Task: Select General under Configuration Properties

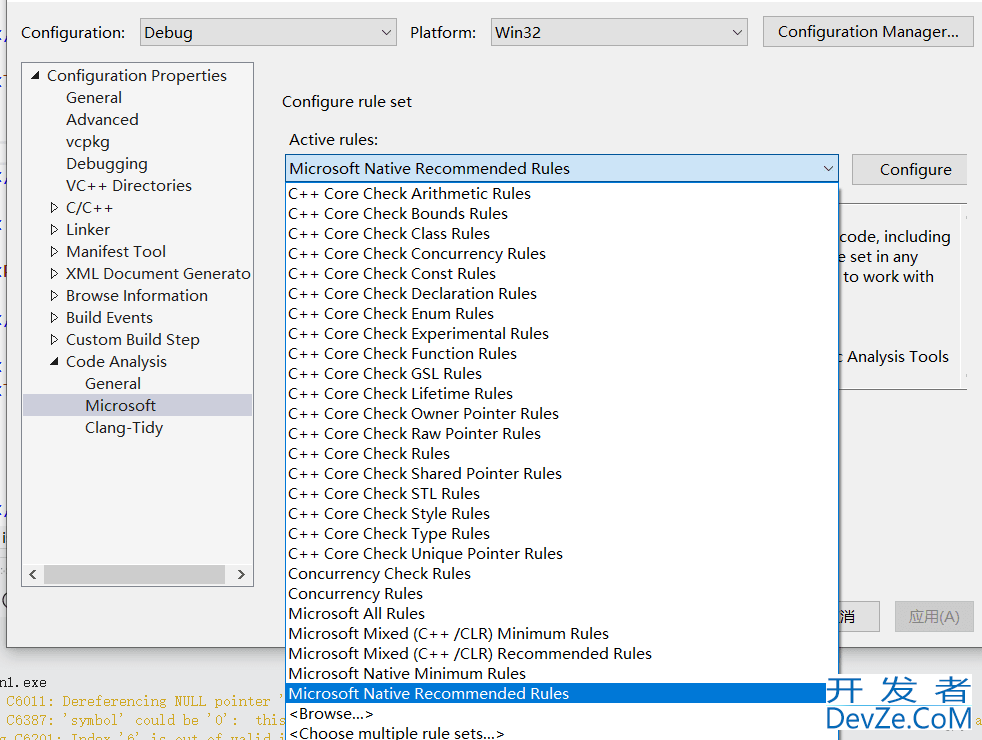Action: click(x=94, y=98)
